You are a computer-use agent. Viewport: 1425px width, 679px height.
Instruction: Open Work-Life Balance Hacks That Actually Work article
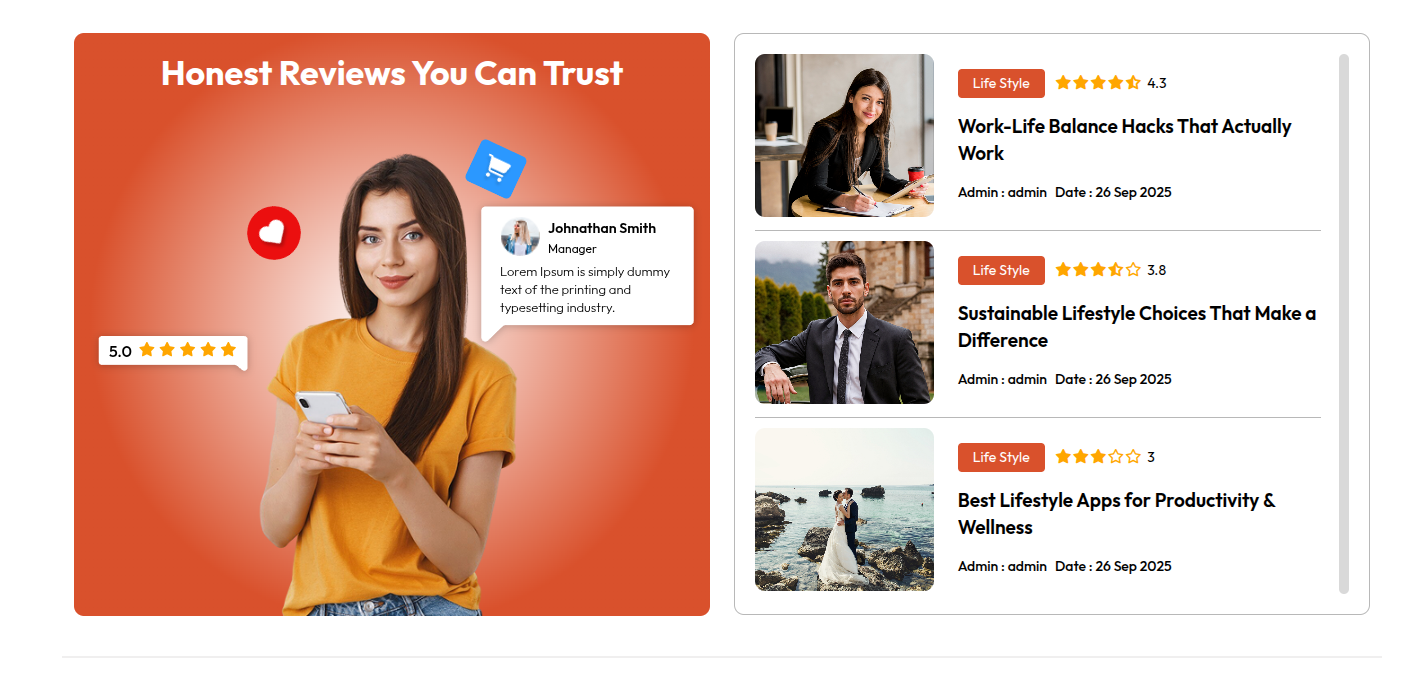coord(1124,140)
